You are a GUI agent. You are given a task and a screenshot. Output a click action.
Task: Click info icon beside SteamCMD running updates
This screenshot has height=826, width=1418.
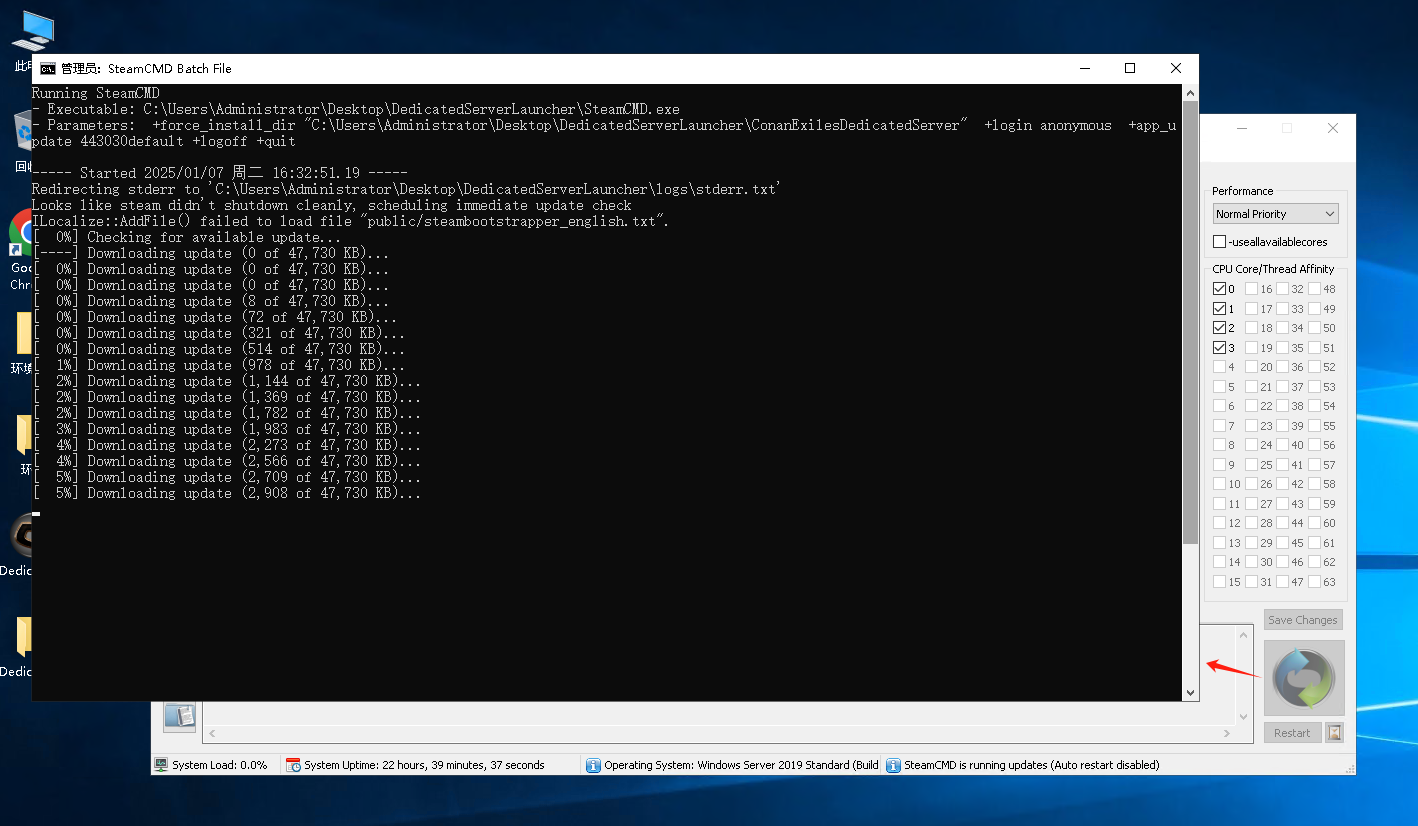[x=893, y=765]
